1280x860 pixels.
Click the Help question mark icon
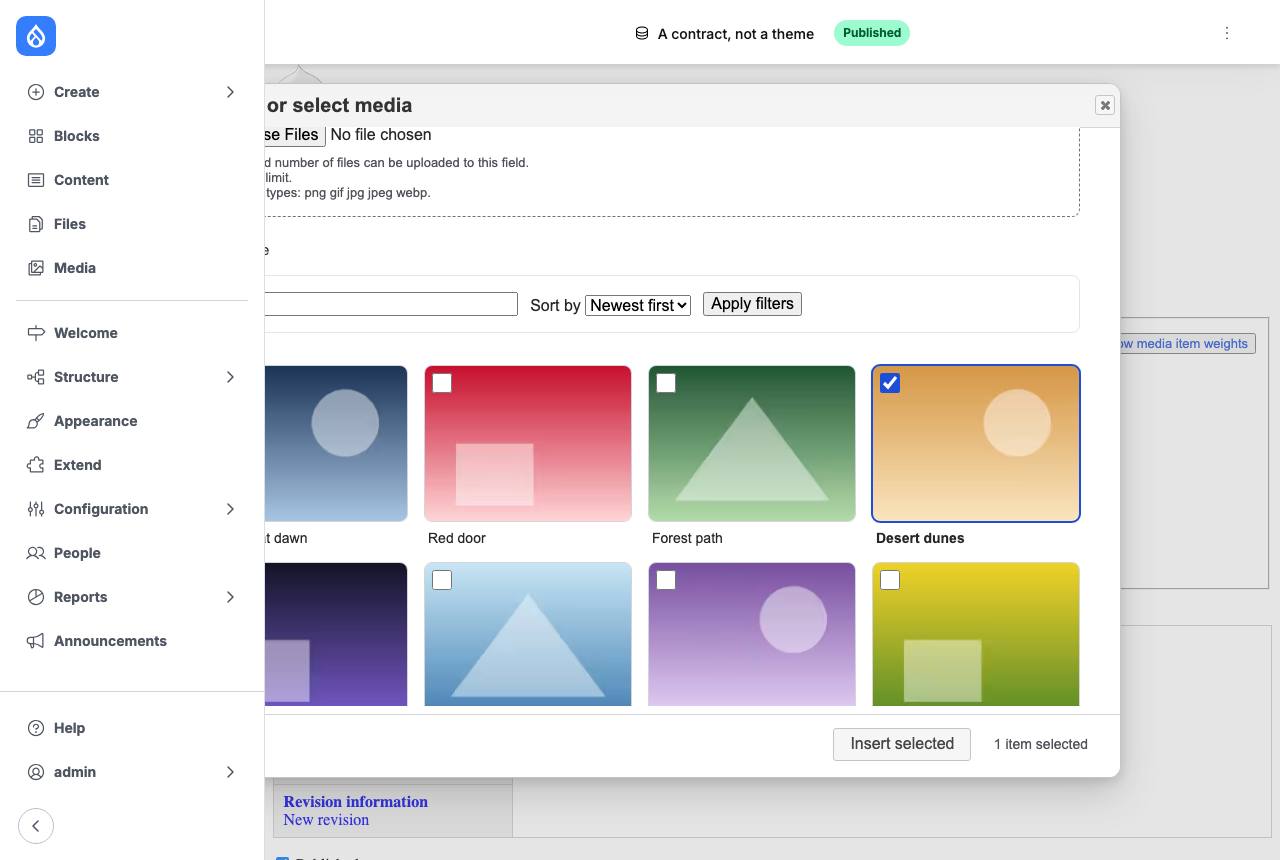(x=36, y=728)
